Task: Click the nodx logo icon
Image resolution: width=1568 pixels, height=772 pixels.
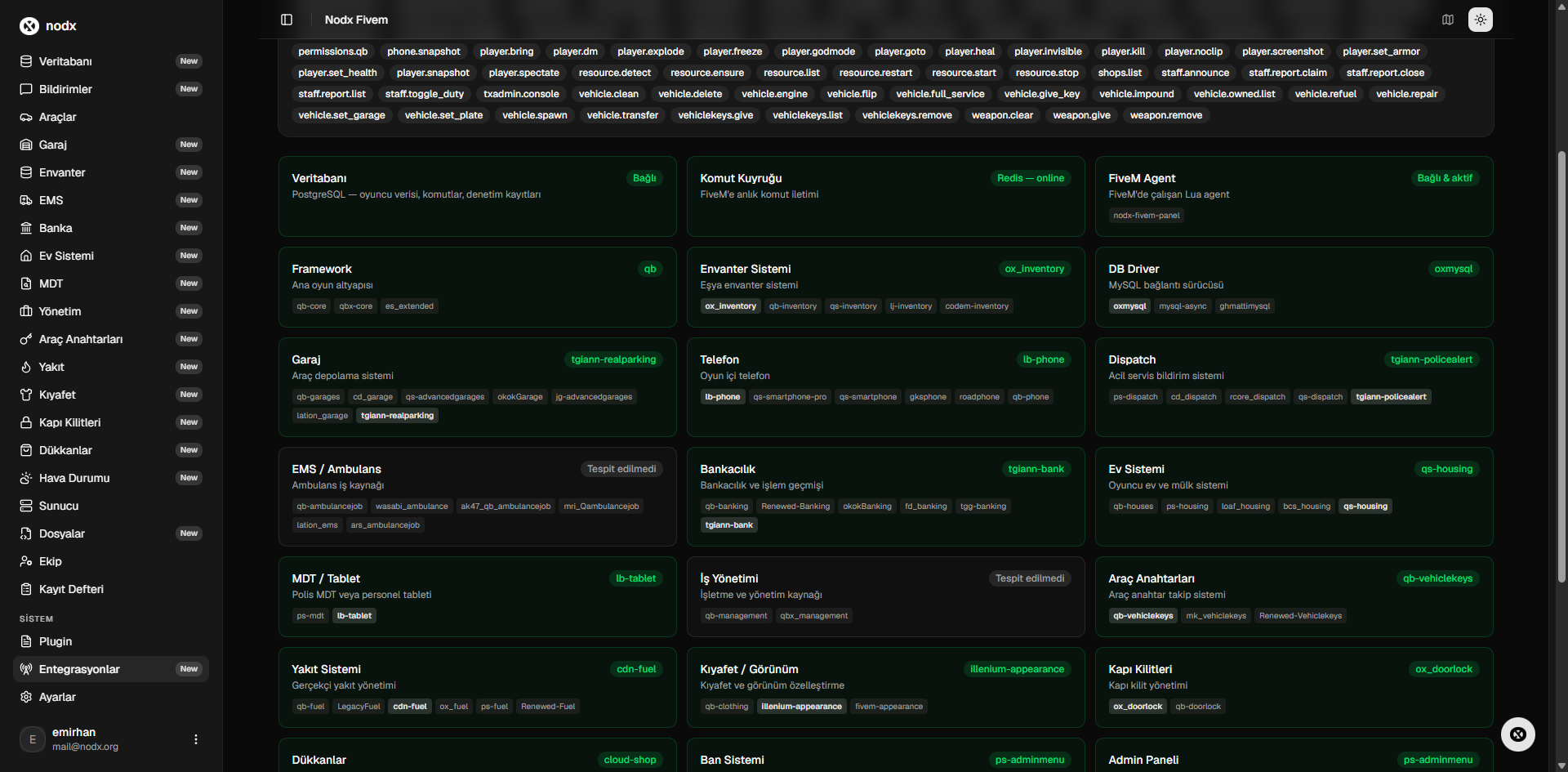Action: 29,26
